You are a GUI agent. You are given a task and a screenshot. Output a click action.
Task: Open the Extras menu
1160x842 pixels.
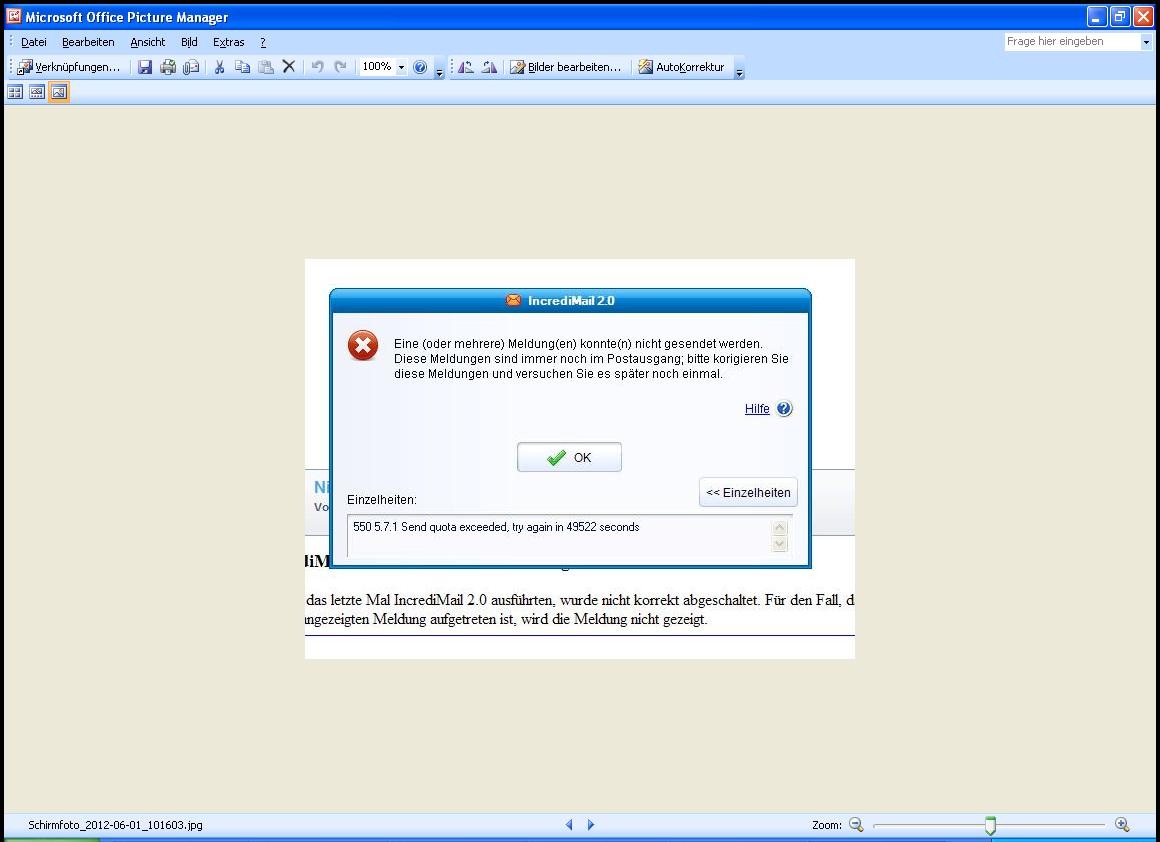click(228, 42)
